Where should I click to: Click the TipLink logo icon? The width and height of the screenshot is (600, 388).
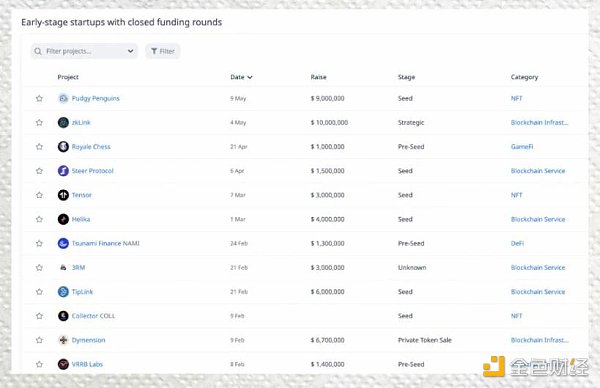pos(63,292)
